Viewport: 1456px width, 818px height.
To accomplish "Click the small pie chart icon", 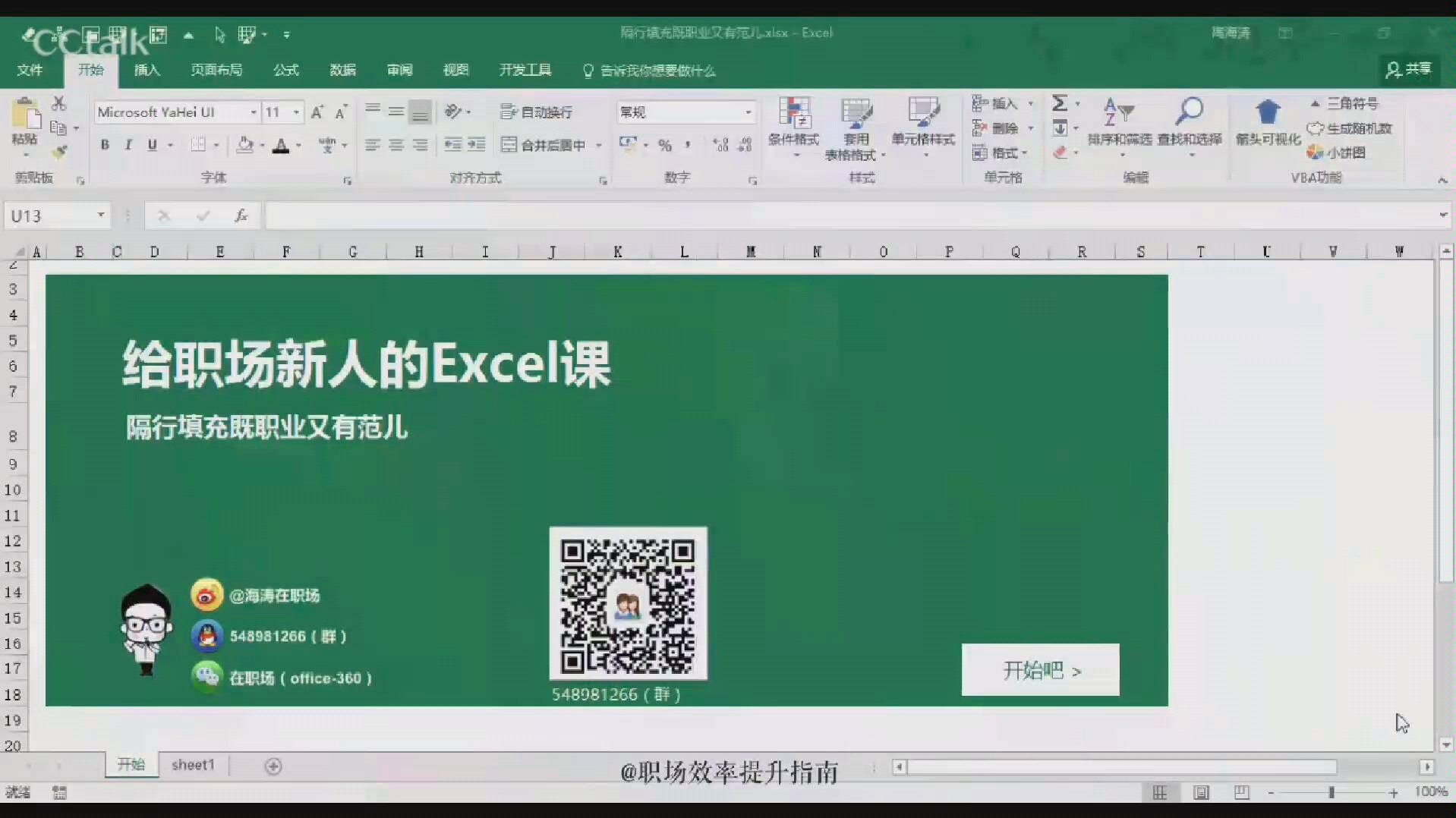I will [x=1315, y=153].
